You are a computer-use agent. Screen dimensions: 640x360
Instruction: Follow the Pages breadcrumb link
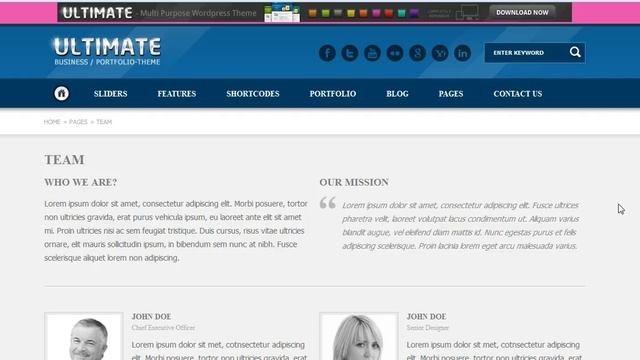point(78,122)
